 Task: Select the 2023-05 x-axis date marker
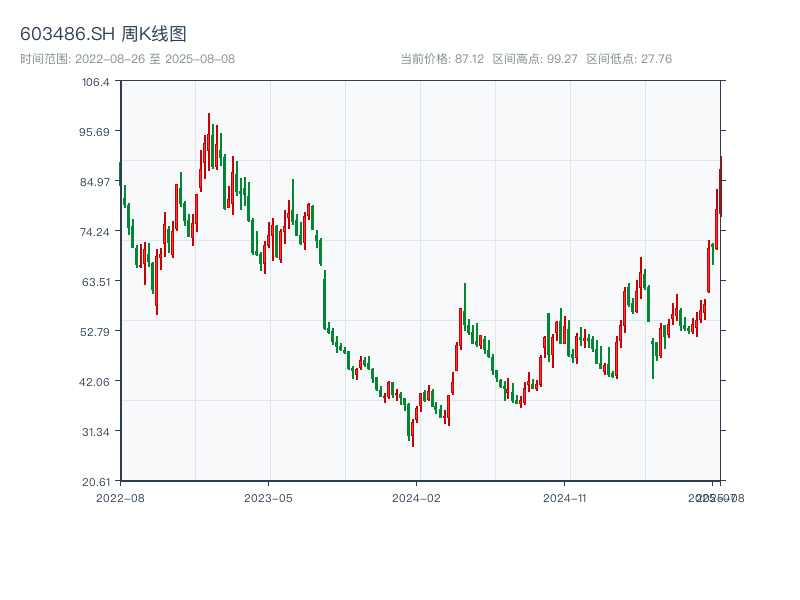click(x=268, y=497)
